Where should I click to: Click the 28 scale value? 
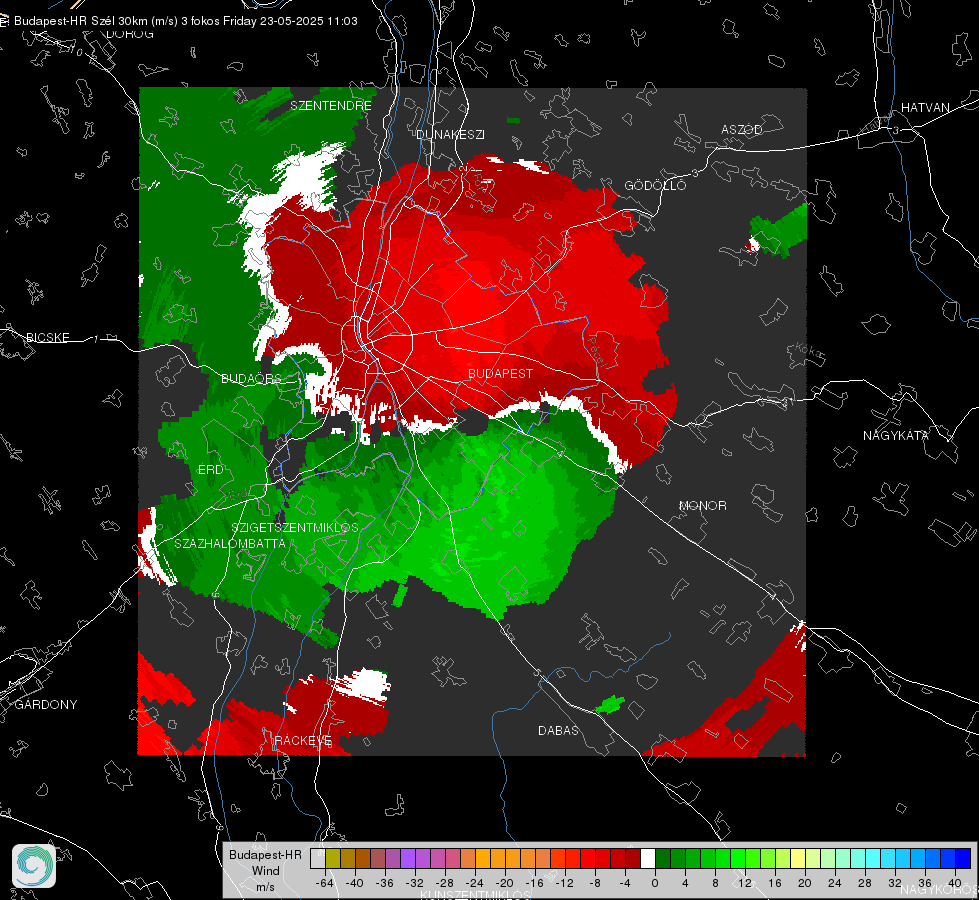pos(865,883)
